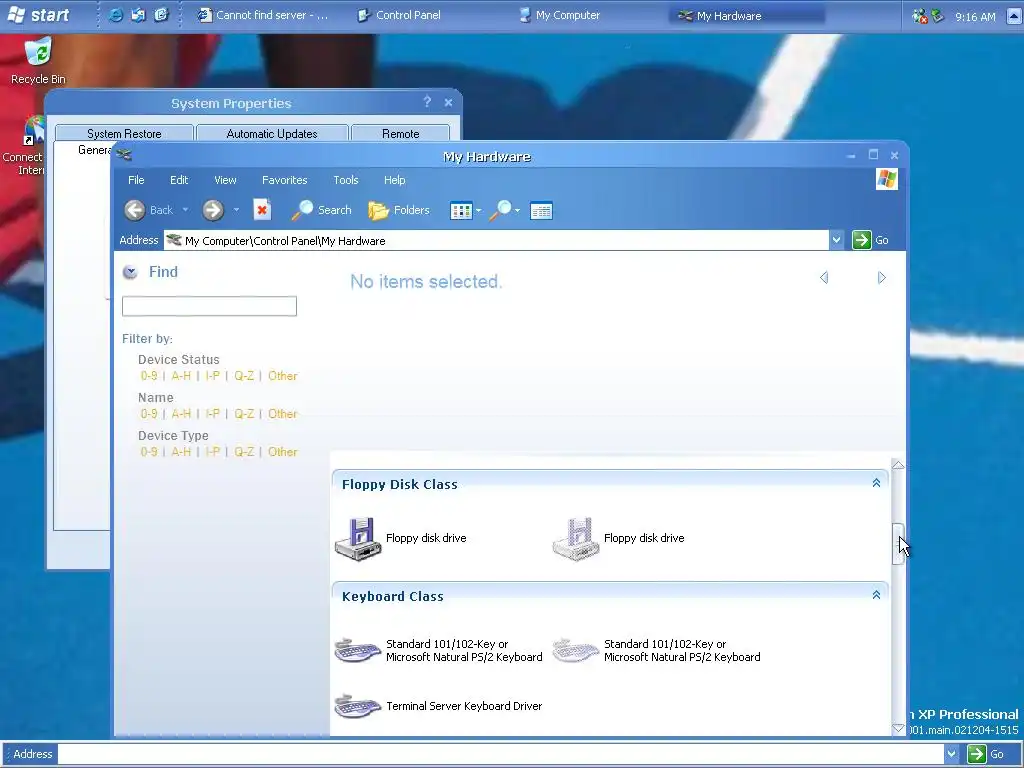This screenshot has height=768, width=1024.
Task: Open the Tools menu
Action: (x=345, y=180)
